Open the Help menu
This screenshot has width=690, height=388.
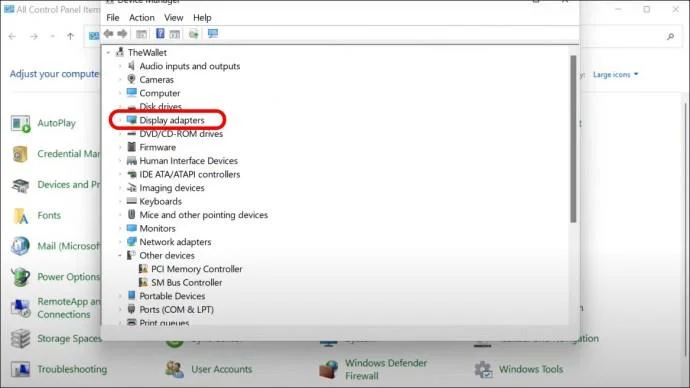202,18
